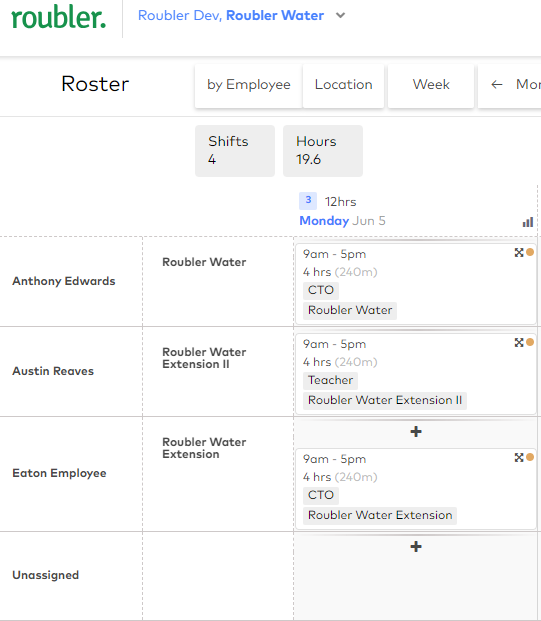Click the orange status dot on Anthony Edwards' shift
The height and width of the screenshot is (621, 541).
[x=530, y=253]
